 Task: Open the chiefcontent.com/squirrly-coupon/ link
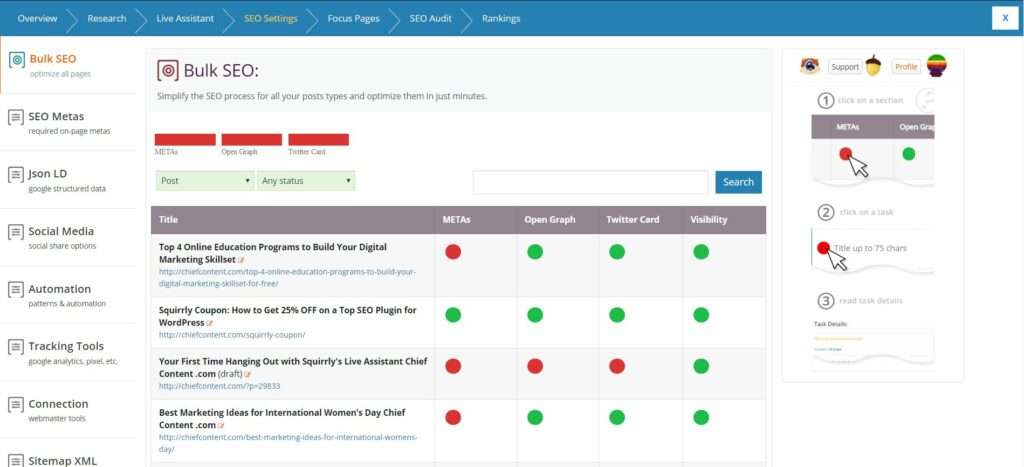click(232, 335)
